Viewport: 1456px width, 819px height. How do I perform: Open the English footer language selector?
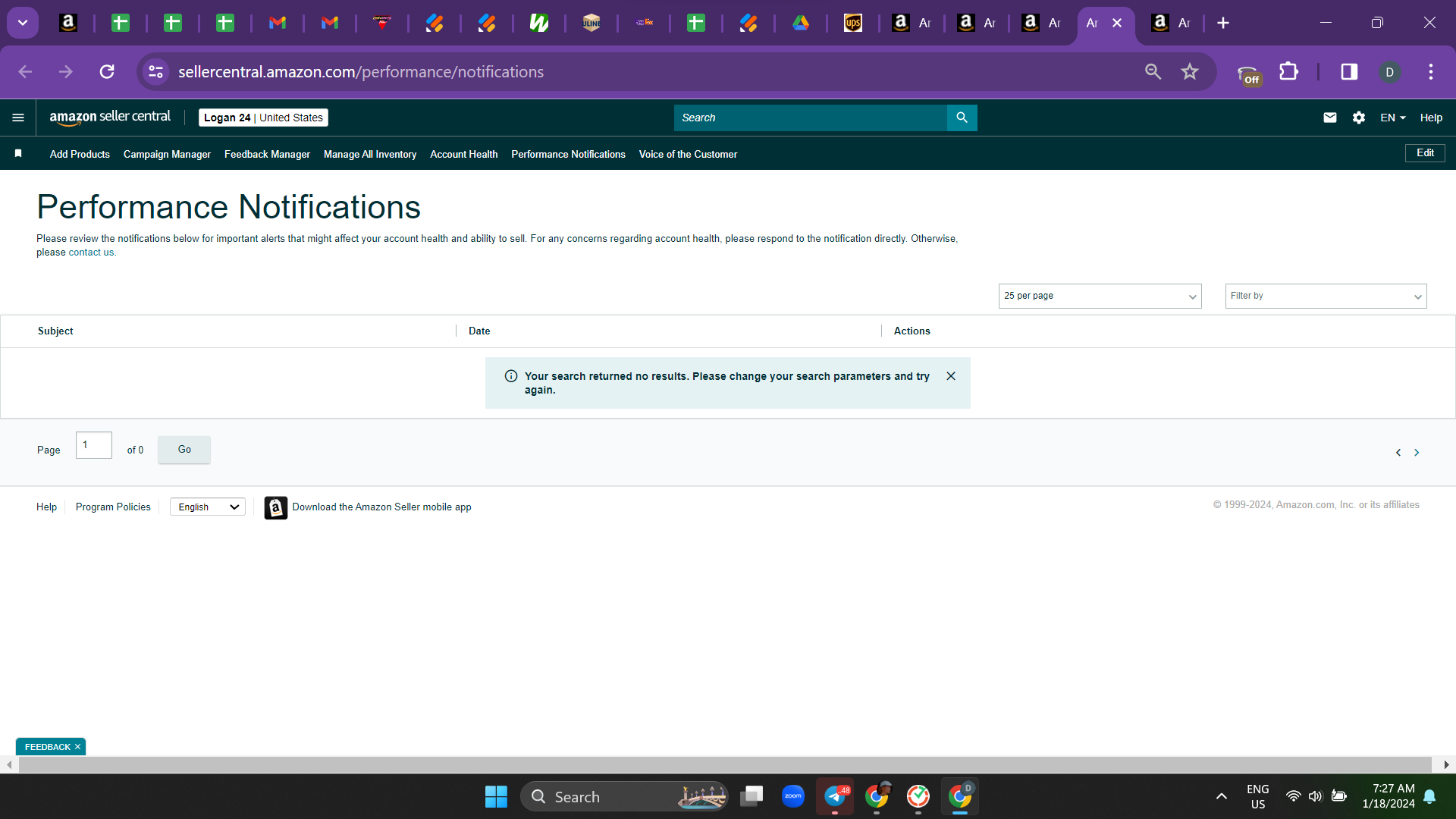pyautogui.click(x=208, y=507)
